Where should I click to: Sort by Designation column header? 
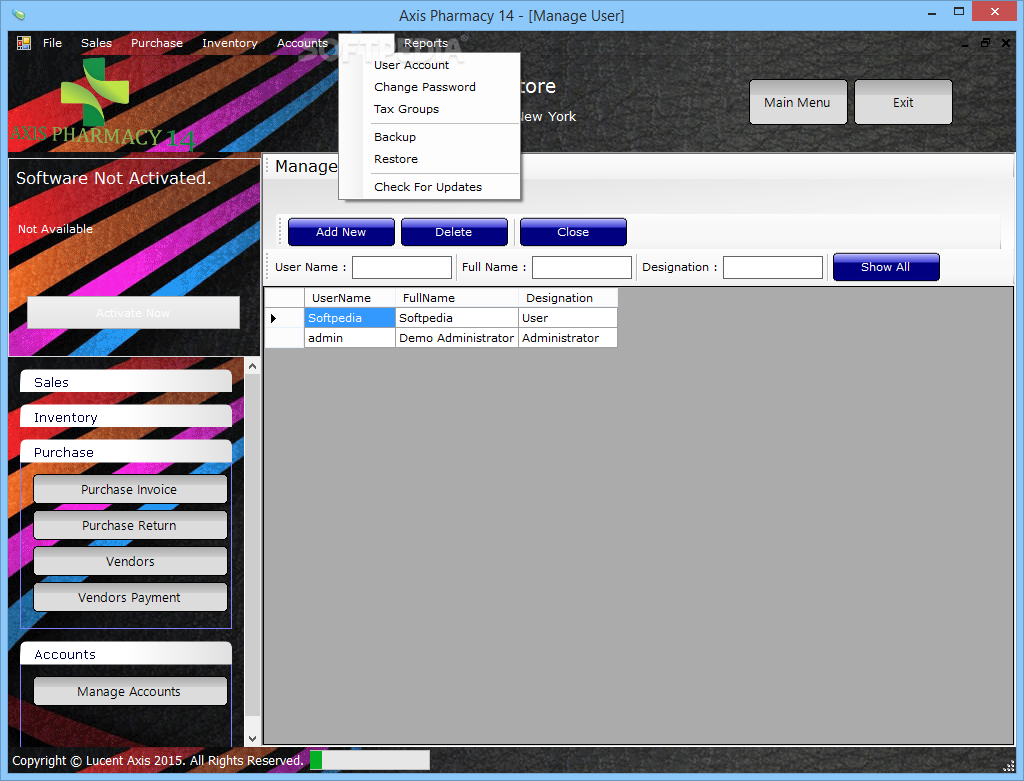pyautogui.click(x=568, y=298)
